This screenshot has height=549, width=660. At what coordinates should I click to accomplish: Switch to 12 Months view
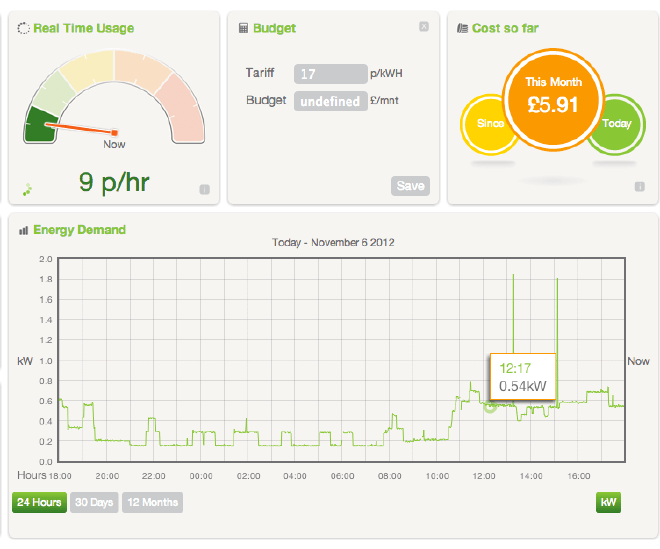coord(152,502)
